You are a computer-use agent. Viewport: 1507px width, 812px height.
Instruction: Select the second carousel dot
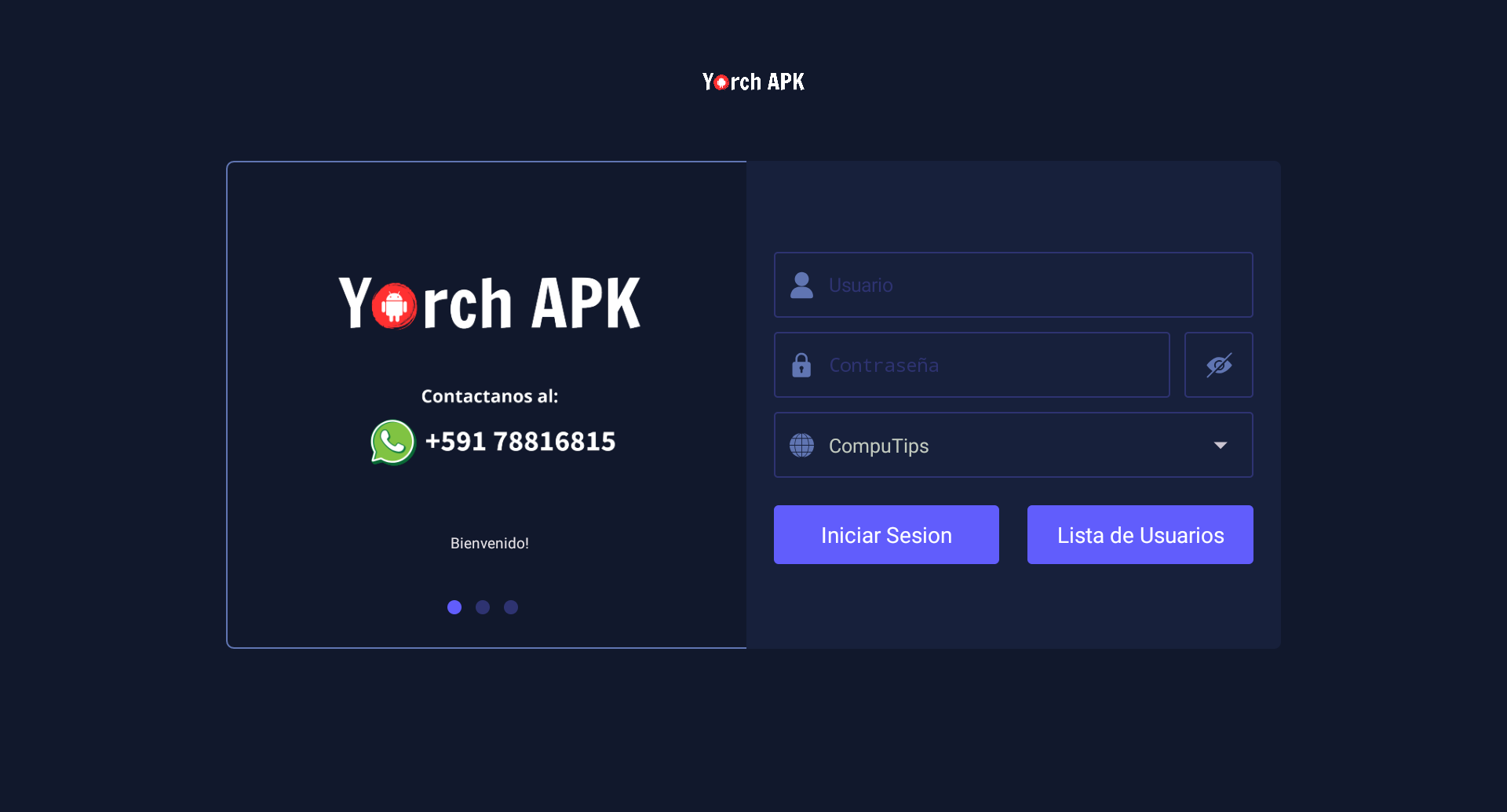pyautogui.click(x=483, y=607)
